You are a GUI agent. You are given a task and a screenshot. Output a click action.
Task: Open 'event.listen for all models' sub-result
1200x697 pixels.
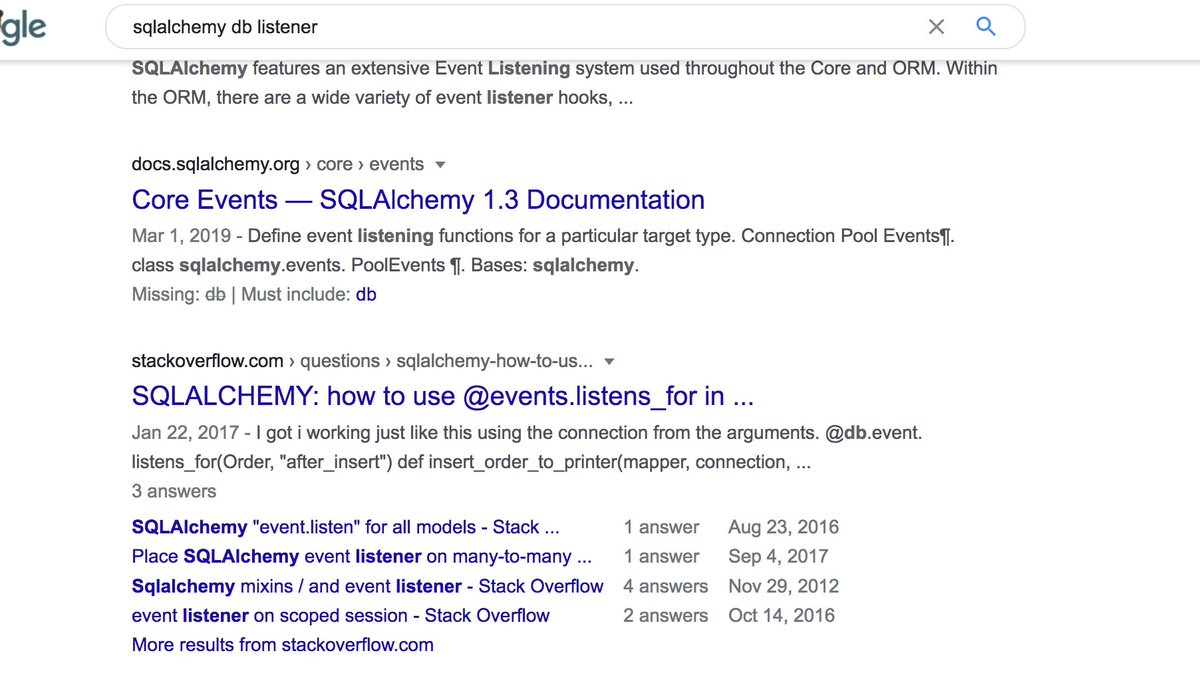coord(345,527)
